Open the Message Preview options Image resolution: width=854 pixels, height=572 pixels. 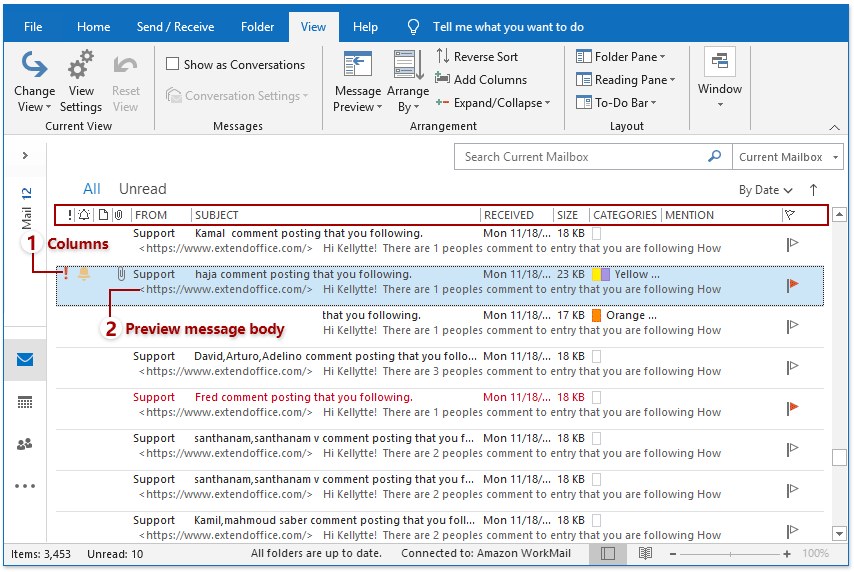(357, 82)
